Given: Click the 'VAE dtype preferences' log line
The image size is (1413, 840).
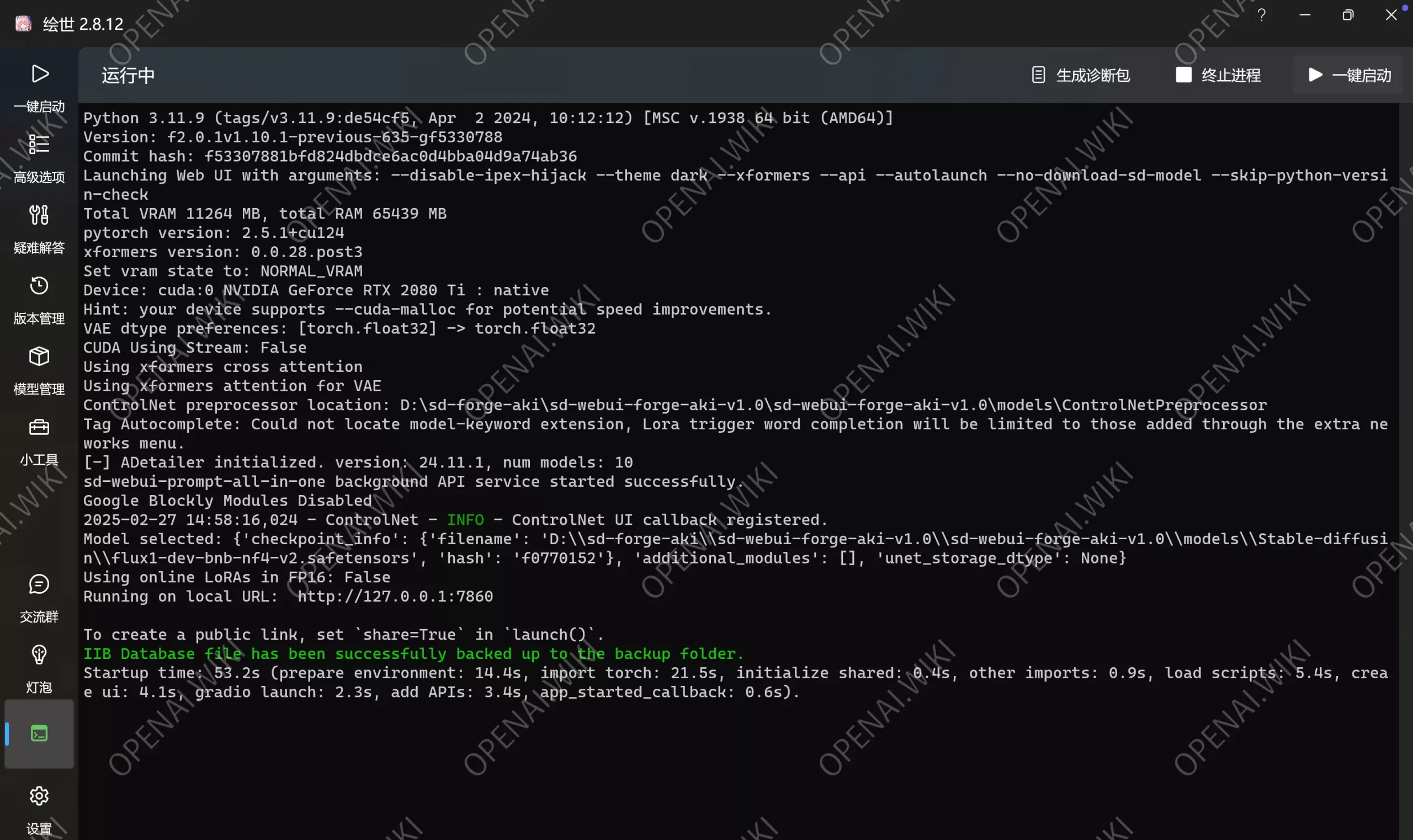Looking at the screenshot, I should 339,328.
